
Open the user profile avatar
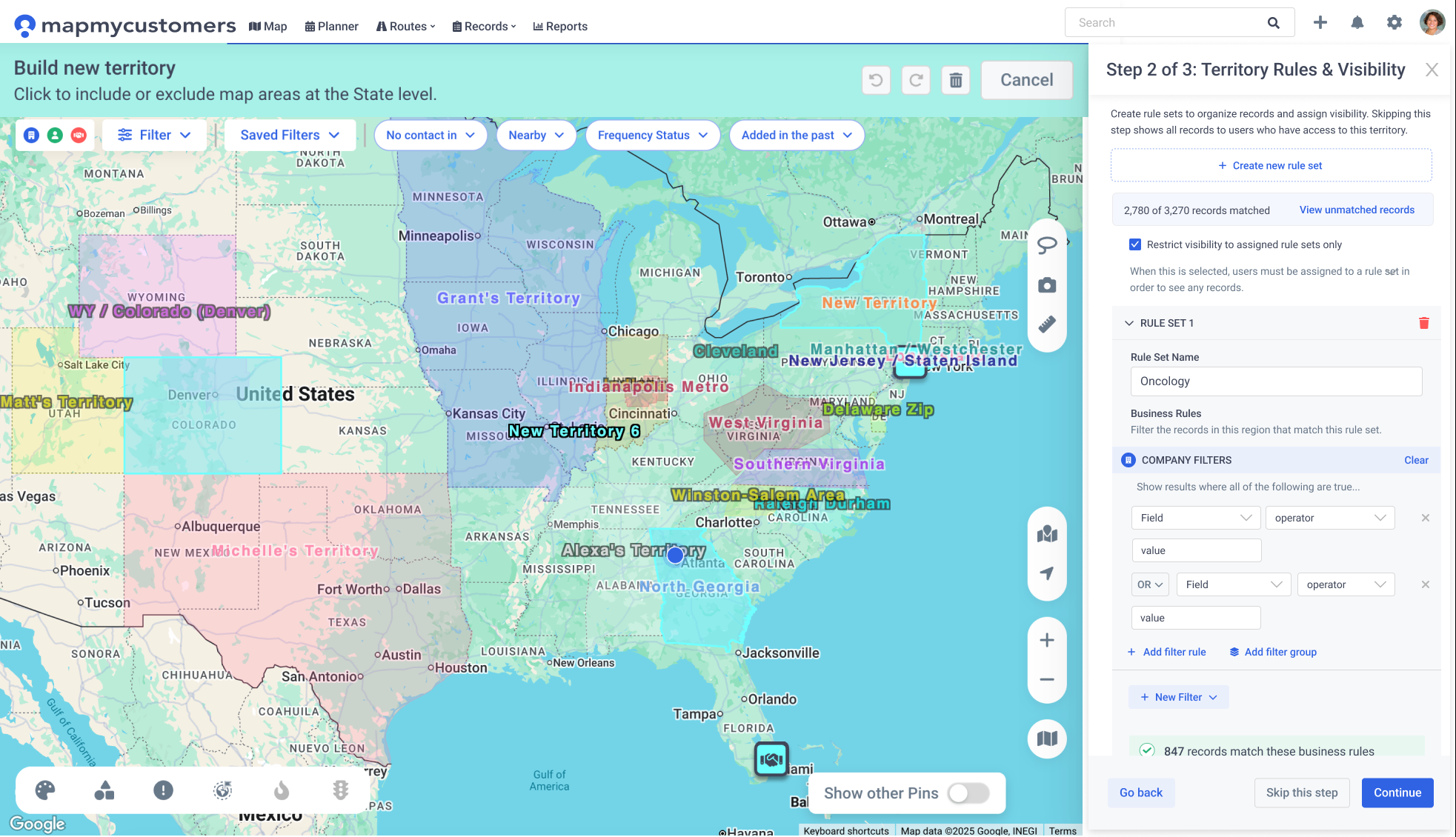[1432, 22]
